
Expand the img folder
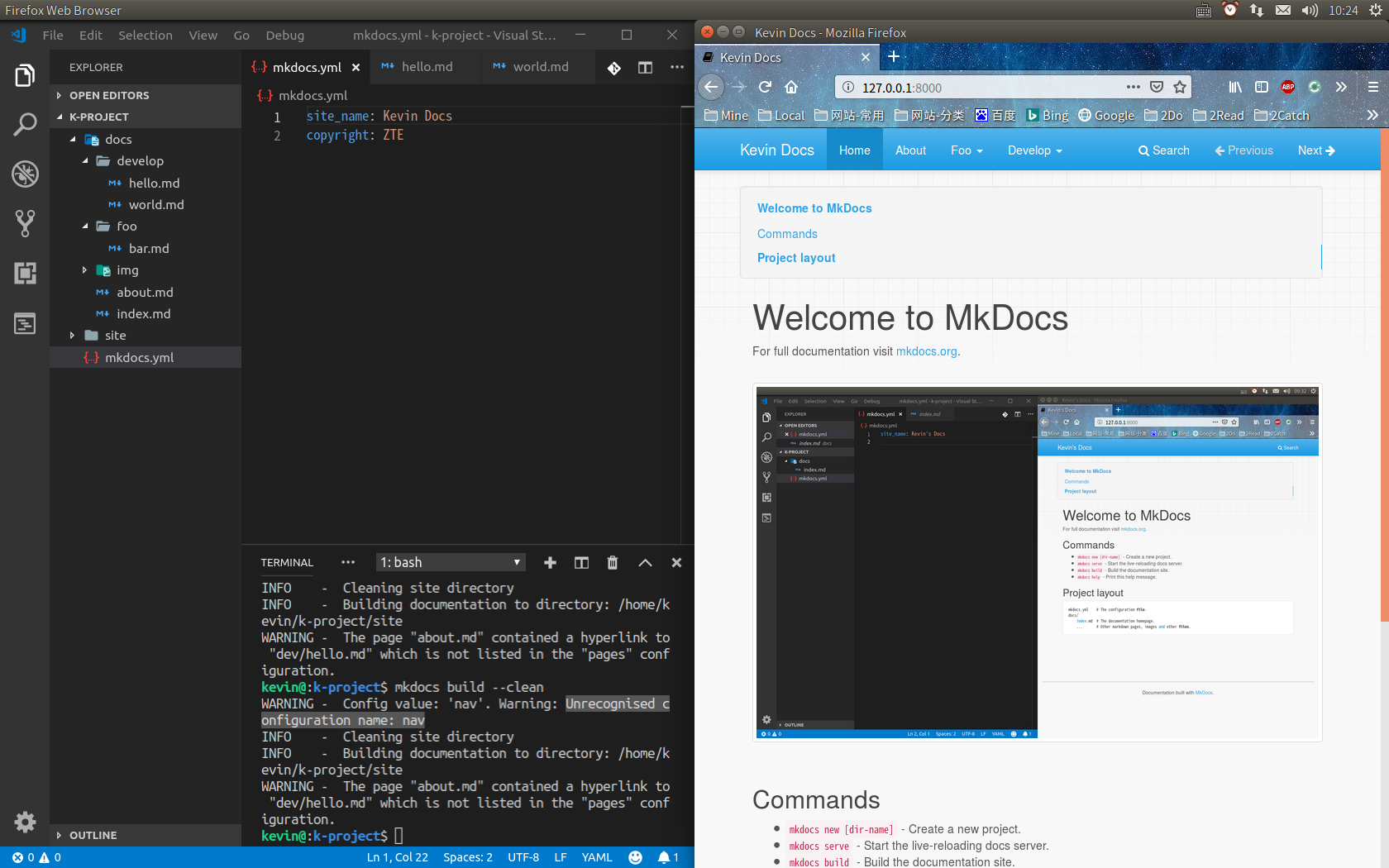85,270
